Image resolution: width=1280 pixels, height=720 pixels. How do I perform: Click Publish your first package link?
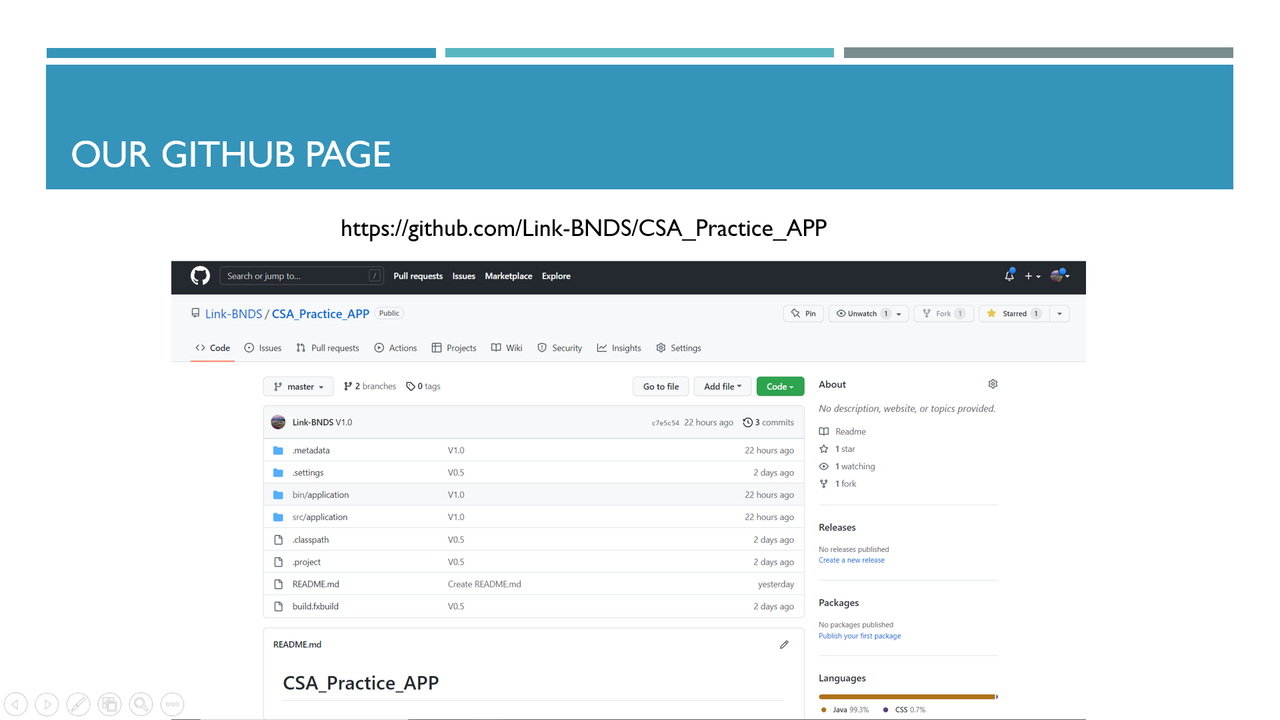(x=860, y=636)
